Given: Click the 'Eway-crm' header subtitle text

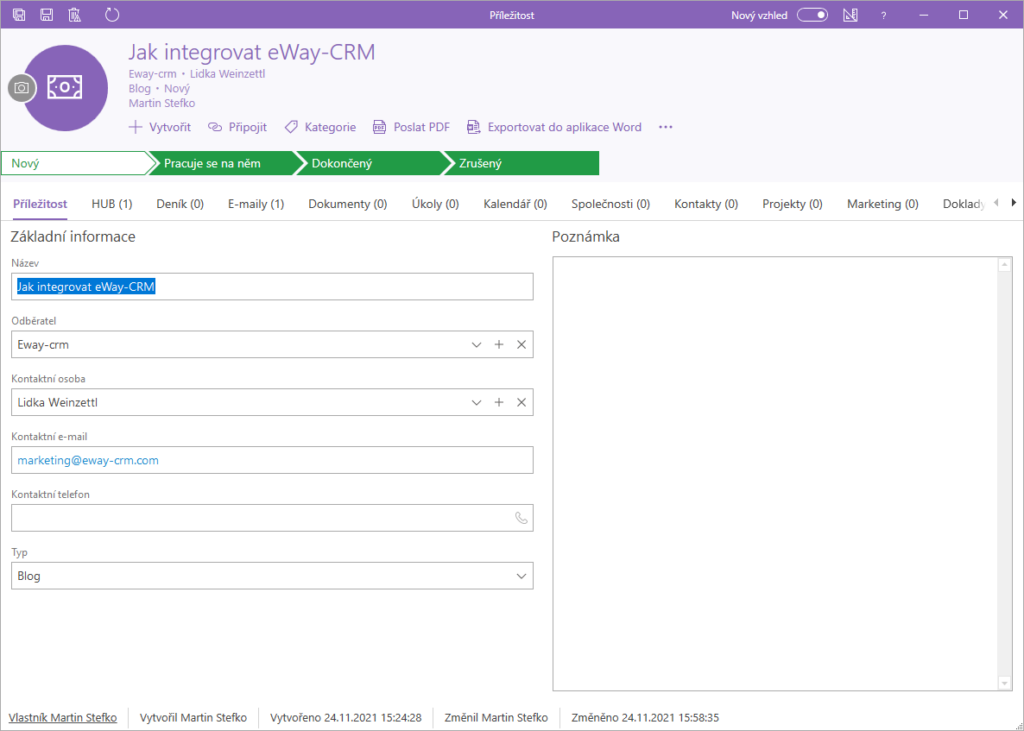Looking at the screenshot, I should coord(152,74).
